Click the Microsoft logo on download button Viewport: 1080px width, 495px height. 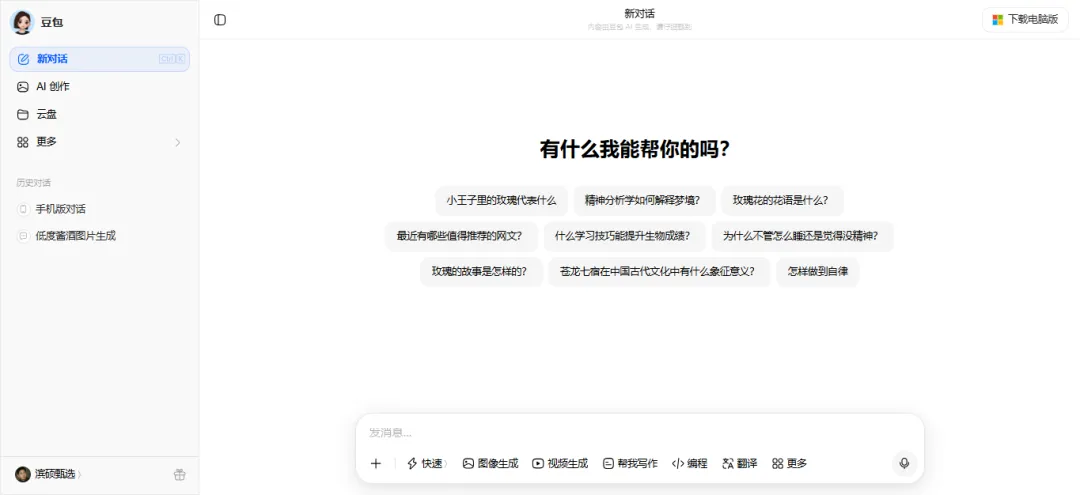pos(997,20)
